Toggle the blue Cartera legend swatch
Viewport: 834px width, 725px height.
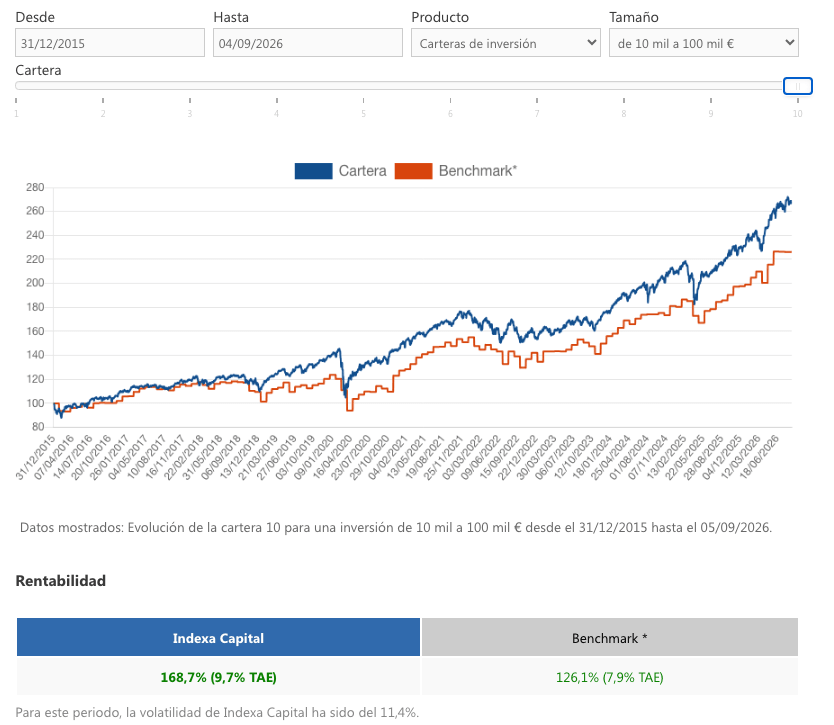pos(313,171)
